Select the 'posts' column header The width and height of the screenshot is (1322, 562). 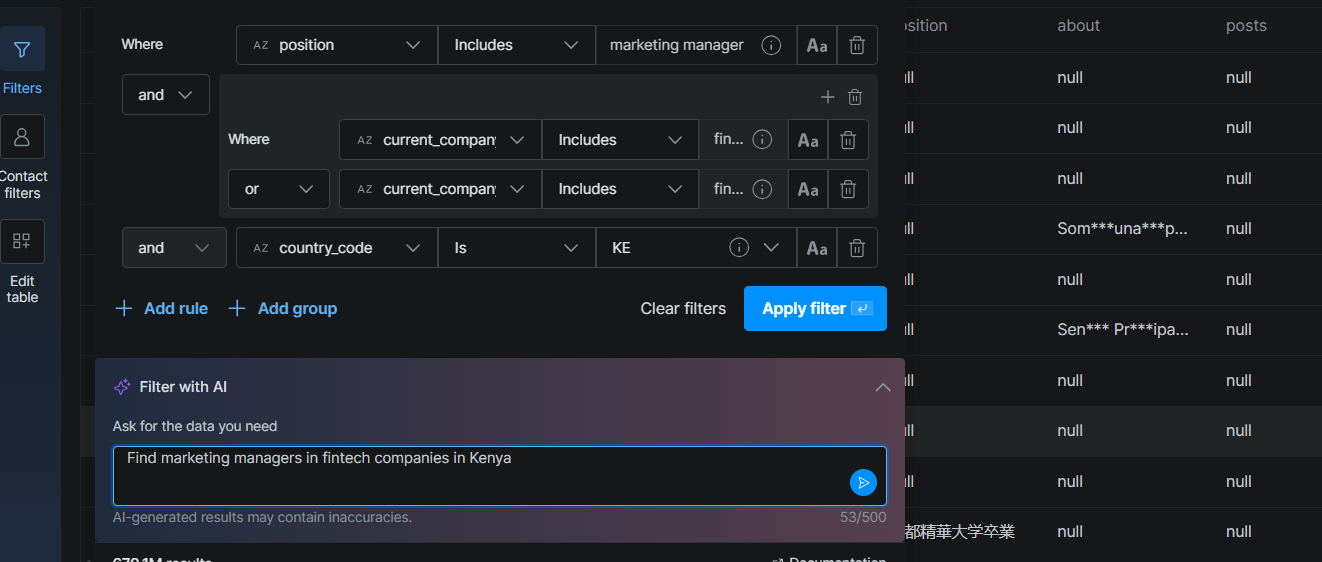click(x=1246, y=26)
